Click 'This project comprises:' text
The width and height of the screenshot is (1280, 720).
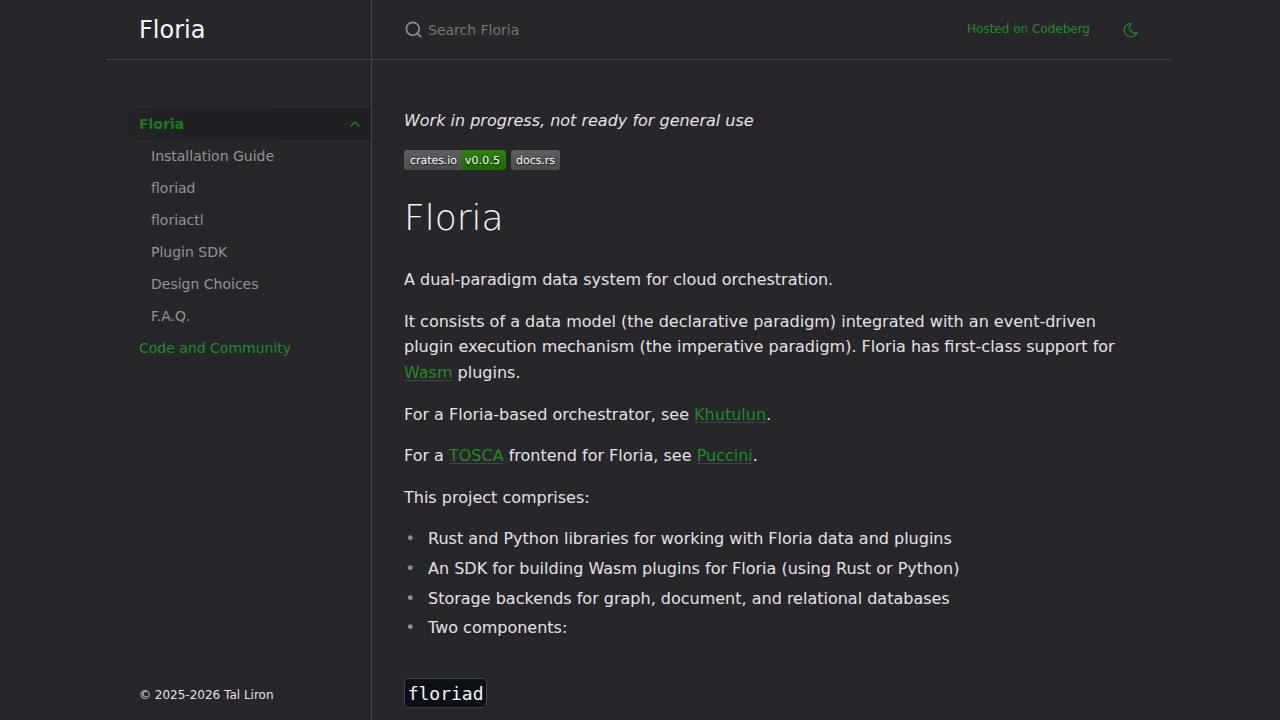point(497,497)
